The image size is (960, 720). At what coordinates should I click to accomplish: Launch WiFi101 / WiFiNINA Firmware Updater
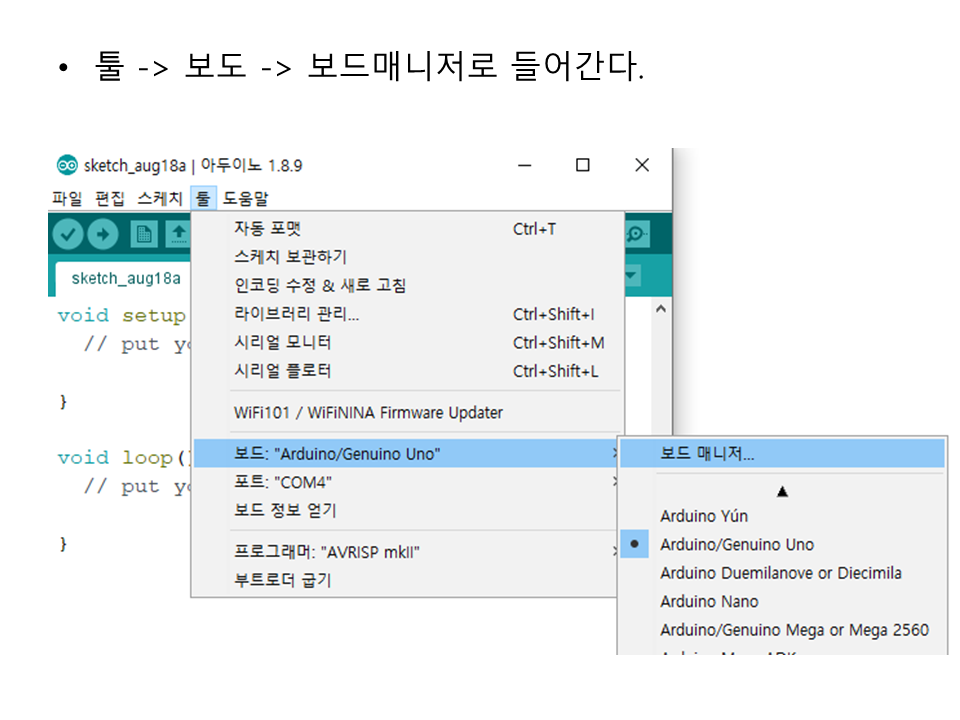pos(408,413)
